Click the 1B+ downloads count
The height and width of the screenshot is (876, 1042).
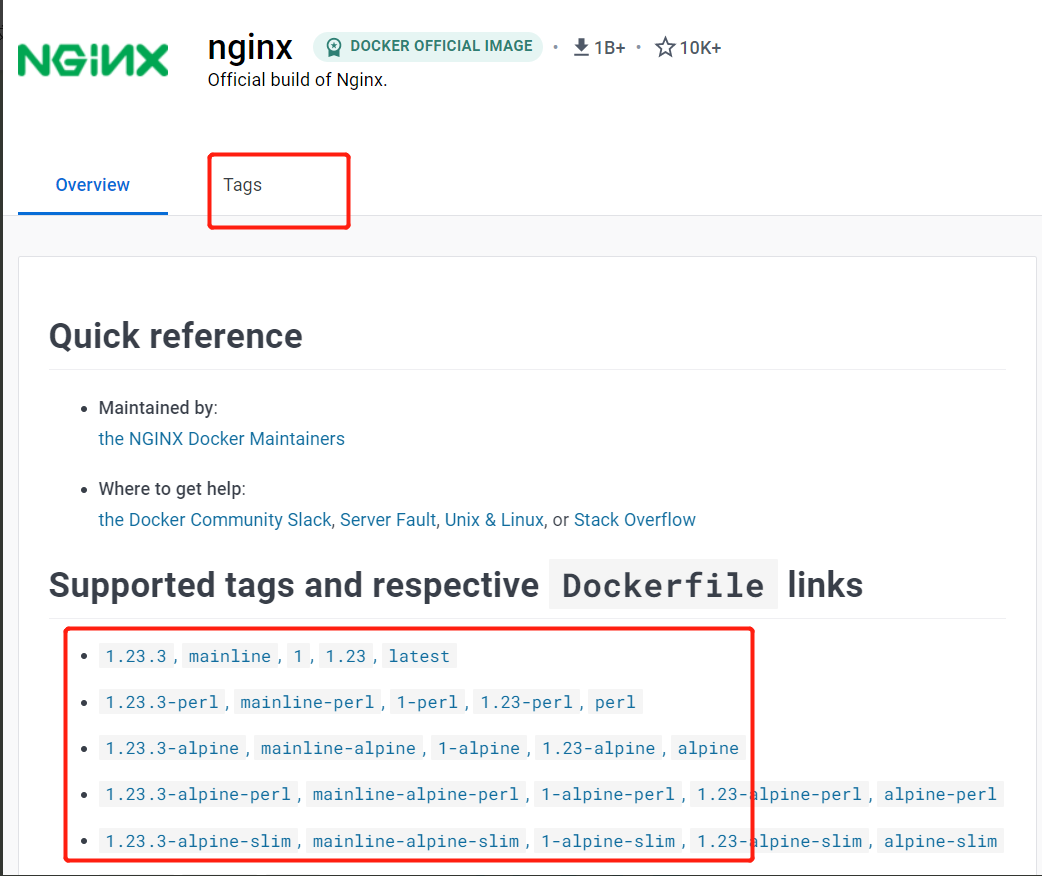coord(609,48)
